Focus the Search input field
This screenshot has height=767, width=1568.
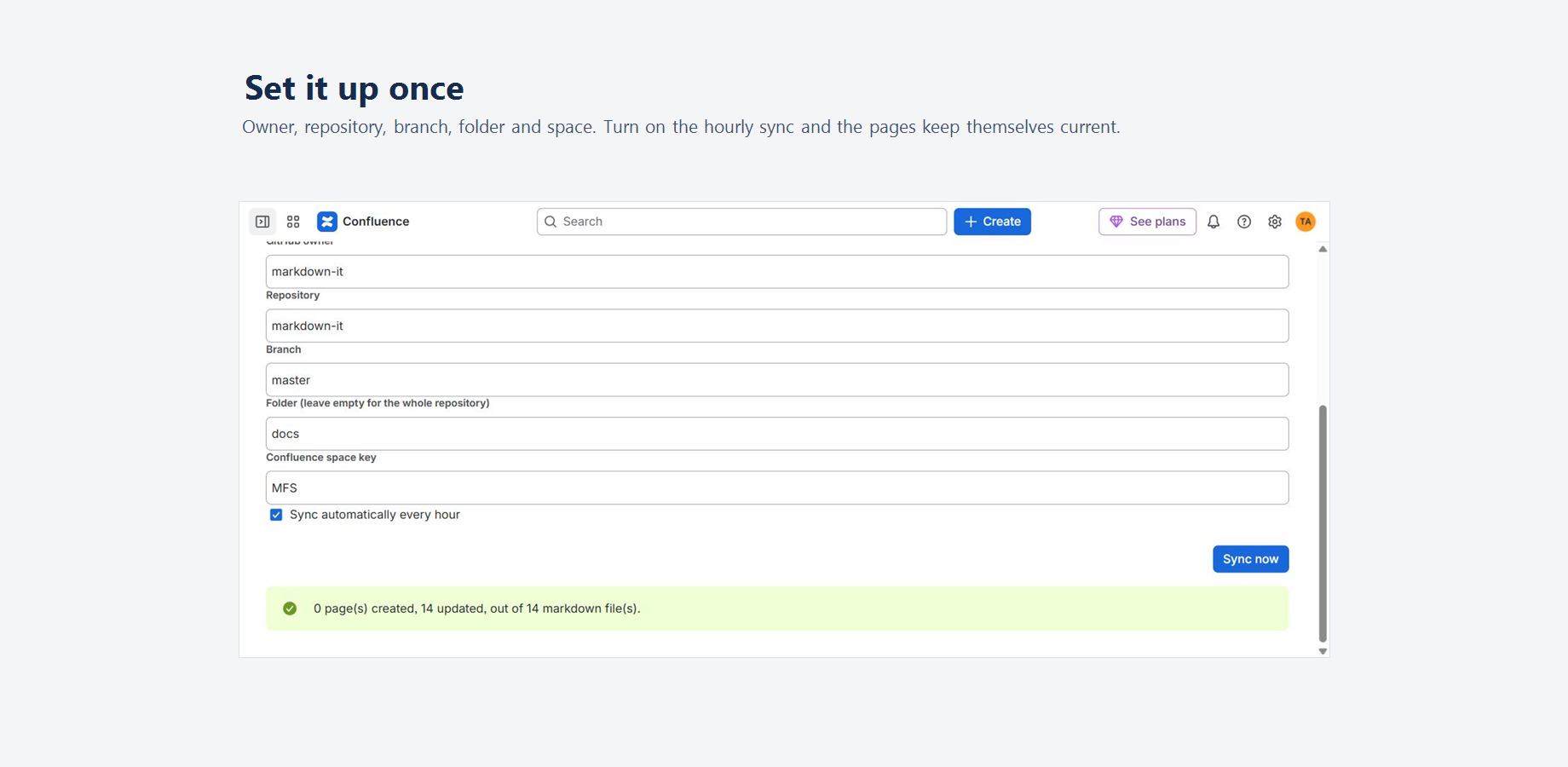741,222
